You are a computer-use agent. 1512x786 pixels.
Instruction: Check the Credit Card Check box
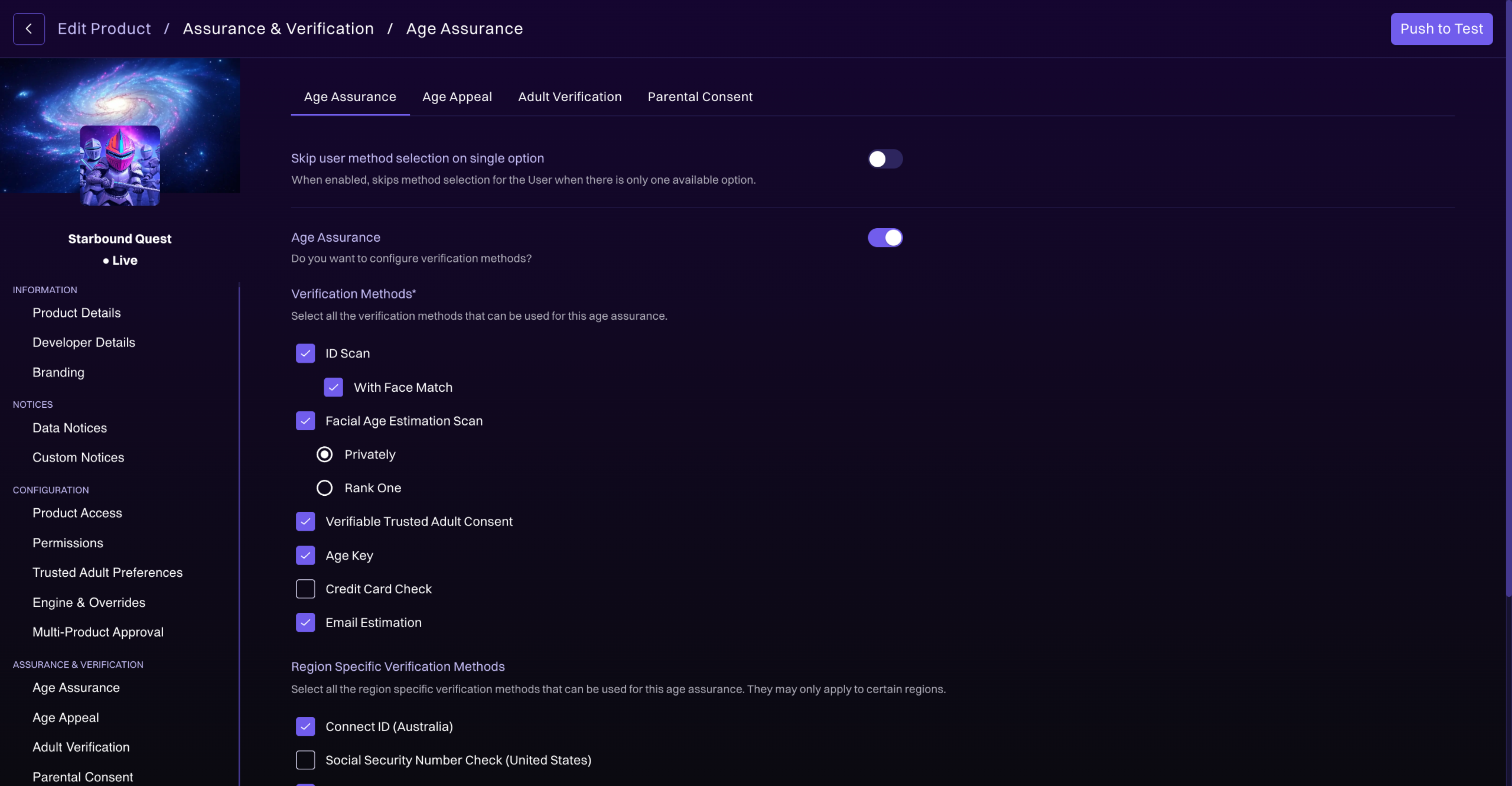(305, 589)
